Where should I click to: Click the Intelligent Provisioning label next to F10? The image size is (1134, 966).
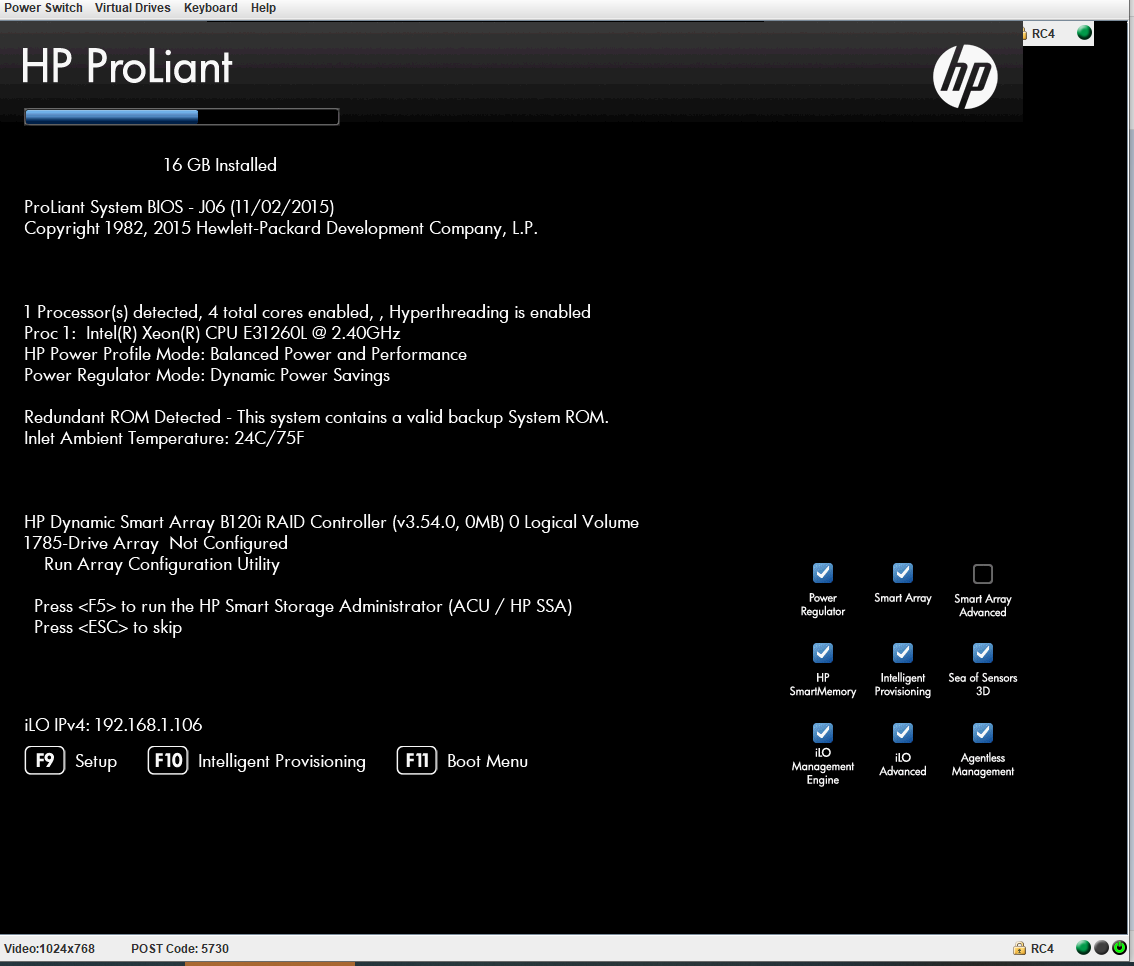[x=282, y=761]
